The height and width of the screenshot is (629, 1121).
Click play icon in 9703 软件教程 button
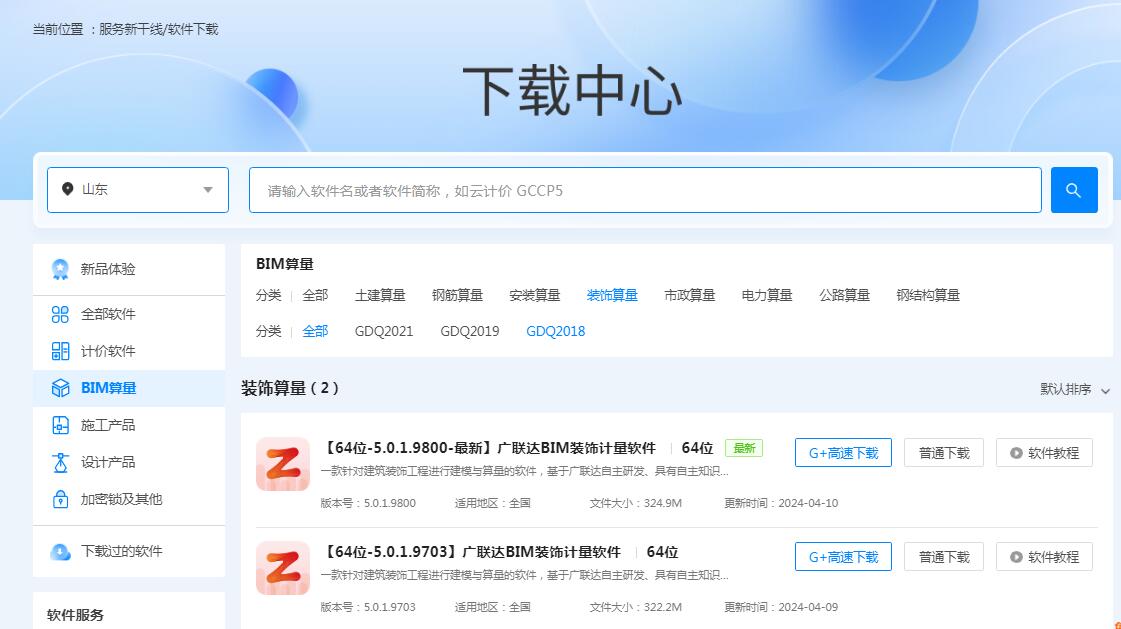1016,557
